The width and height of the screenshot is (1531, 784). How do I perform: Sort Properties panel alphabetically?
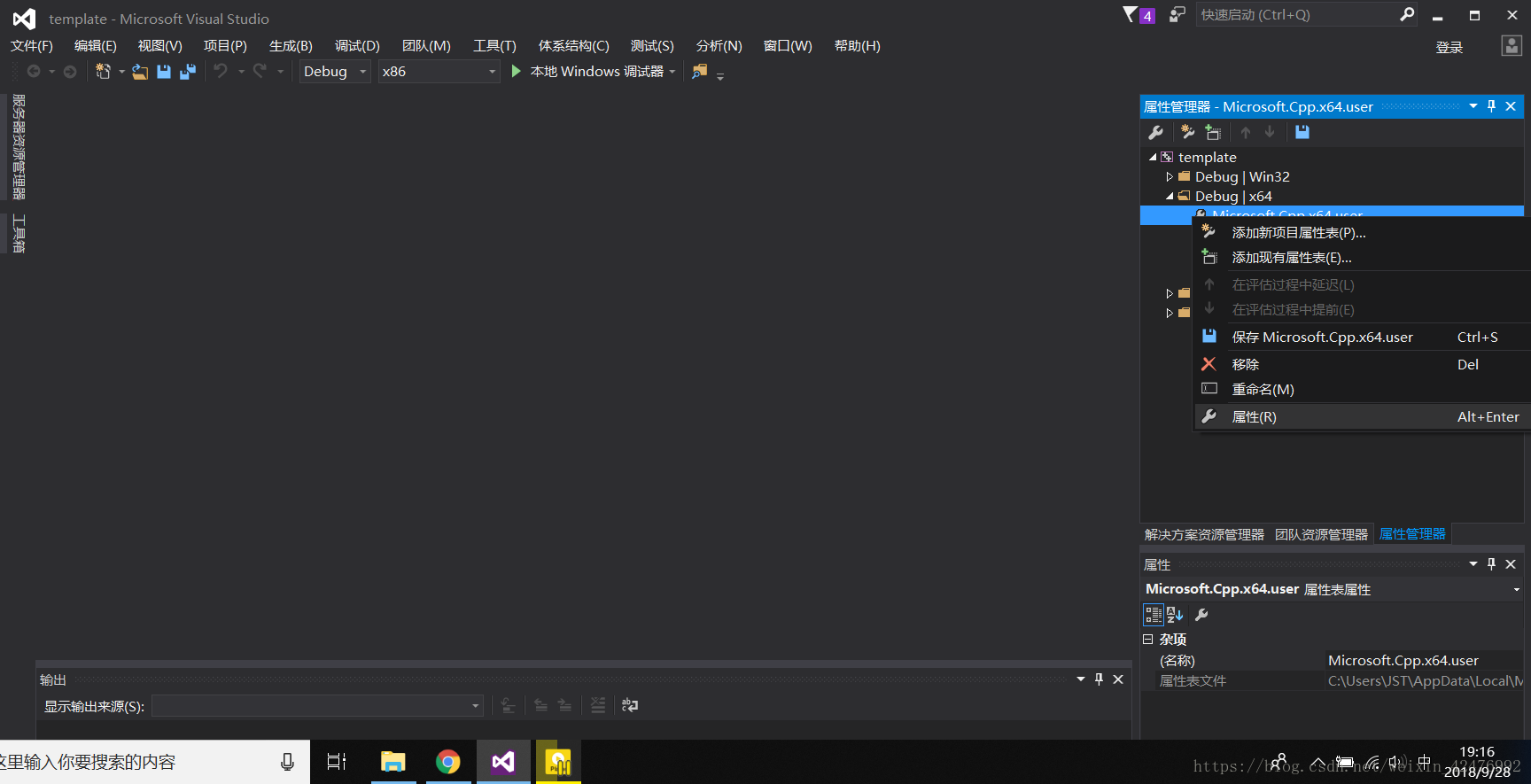click(1175, 615)
